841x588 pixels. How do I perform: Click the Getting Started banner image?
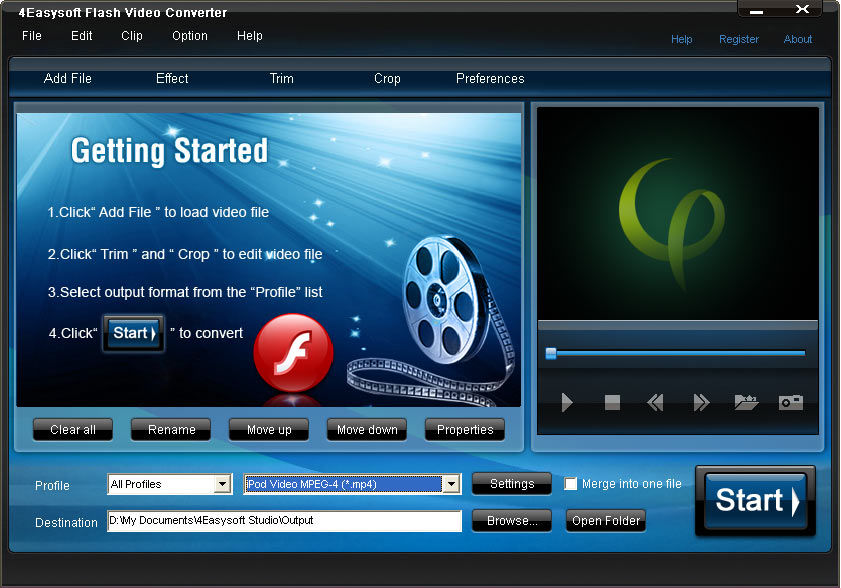[x=269, y=260]
